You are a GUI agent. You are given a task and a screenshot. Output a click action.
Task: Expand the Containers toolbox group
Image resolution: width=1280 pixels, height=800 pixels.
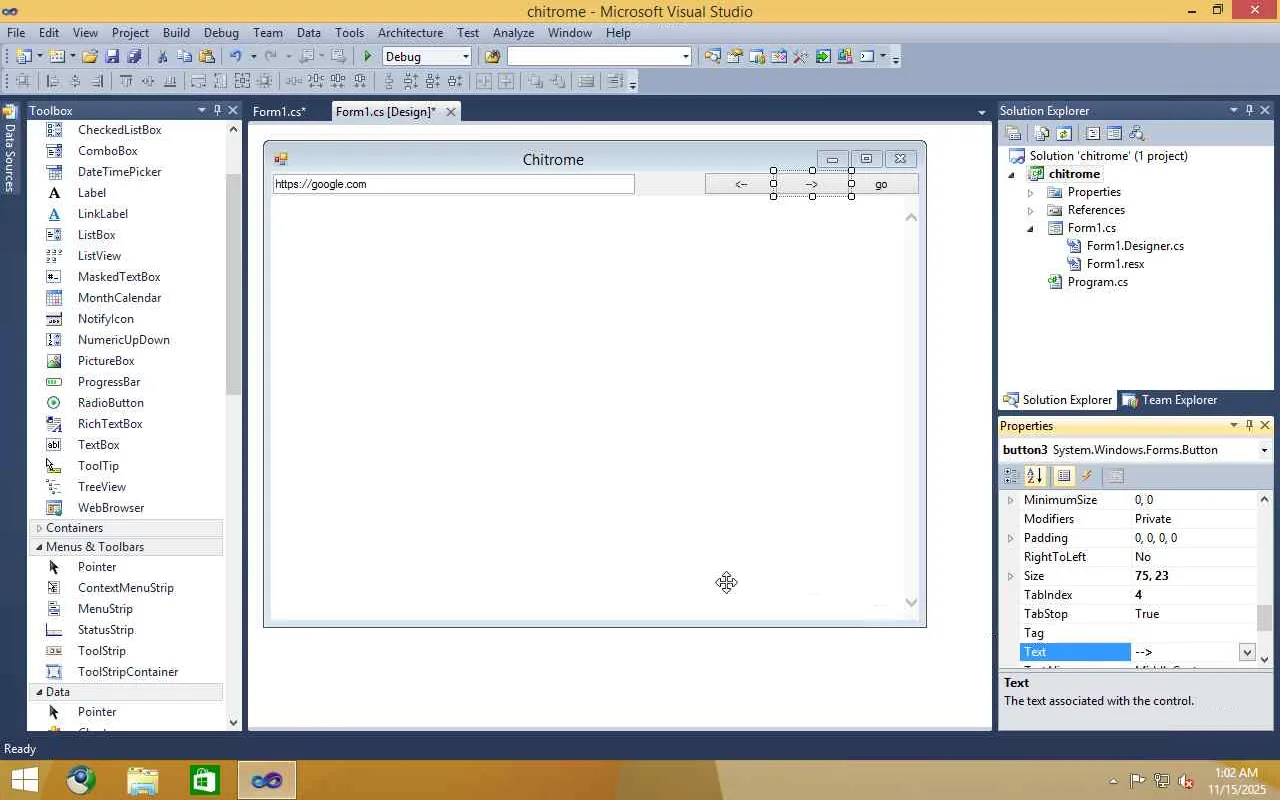tap(39, 528)
